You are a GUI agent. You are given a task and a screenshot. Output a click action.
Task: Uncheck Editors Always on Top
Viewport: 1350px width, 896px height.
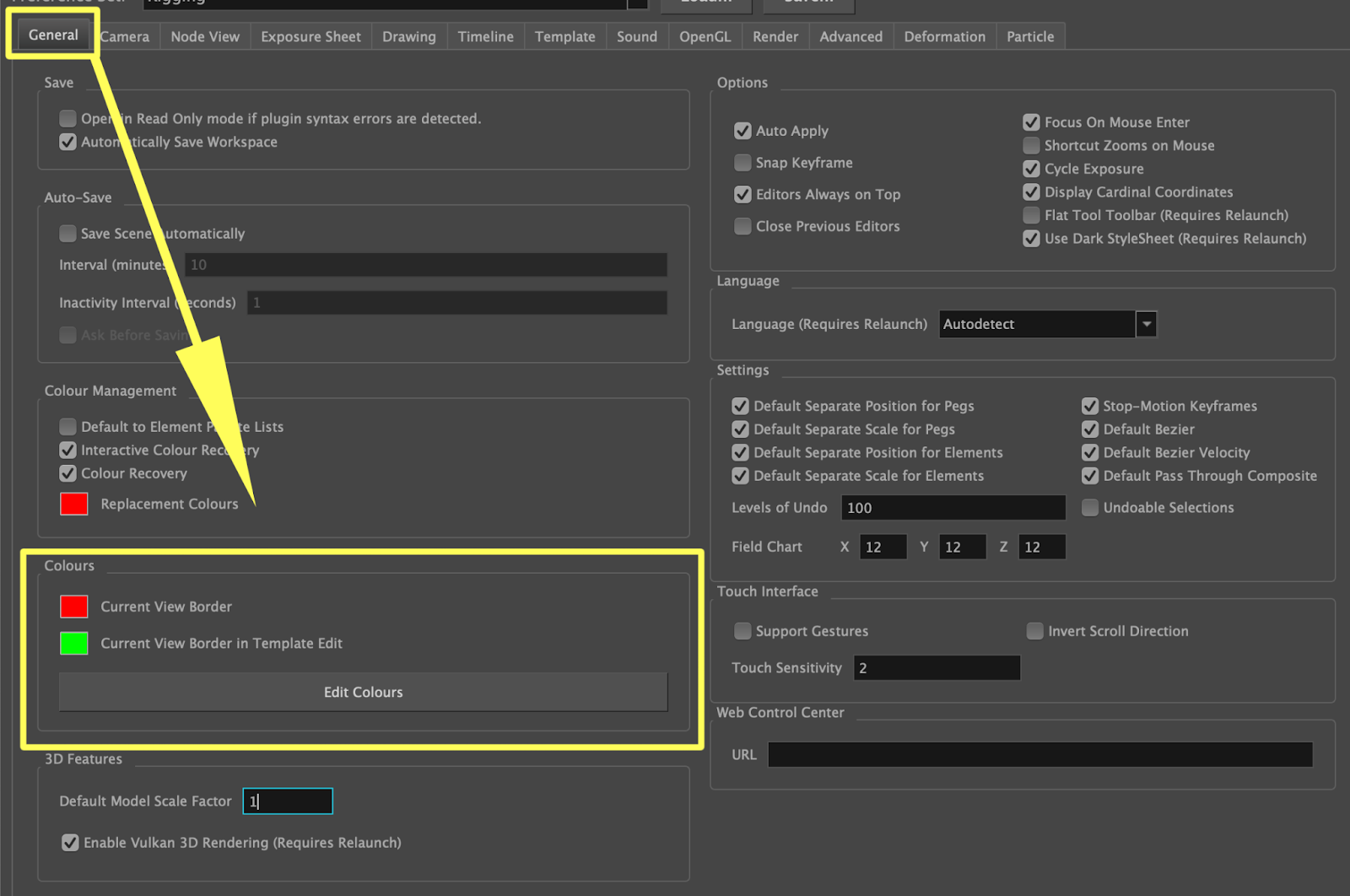(x=742, y=194)
